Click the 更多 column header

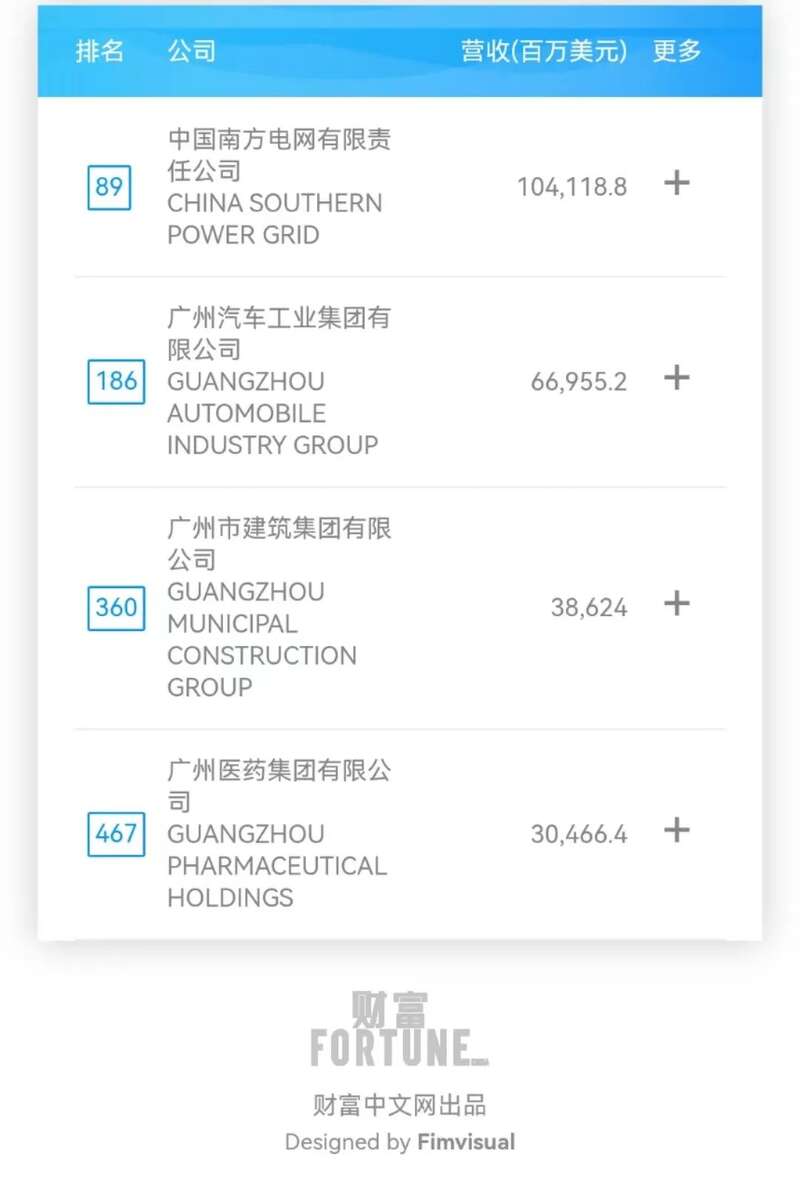pos(677,51)
